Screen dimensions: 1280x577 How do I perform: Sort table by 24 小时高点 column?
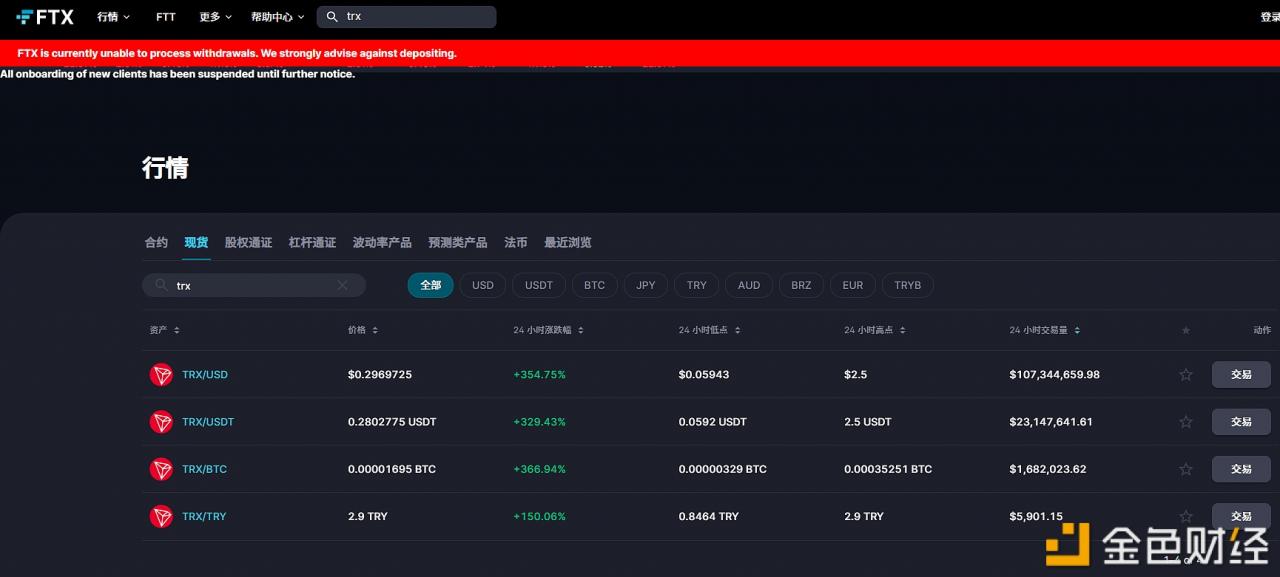875,330
